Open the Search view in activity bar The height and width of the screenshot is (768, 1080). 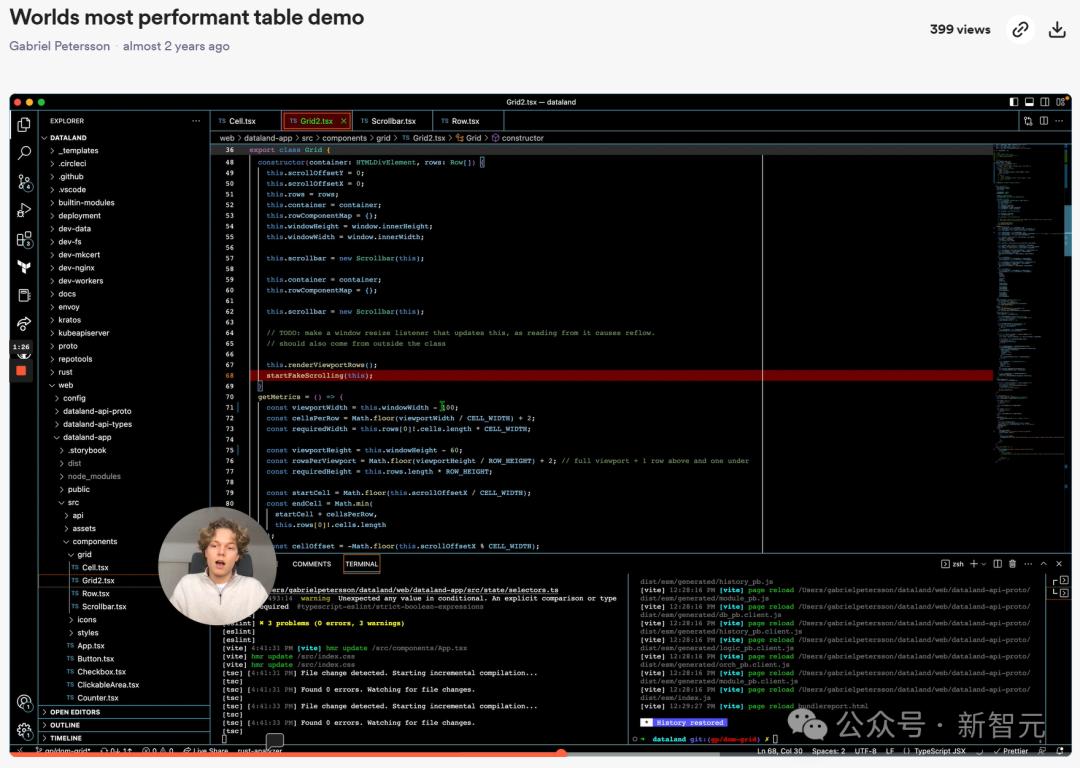24,153
